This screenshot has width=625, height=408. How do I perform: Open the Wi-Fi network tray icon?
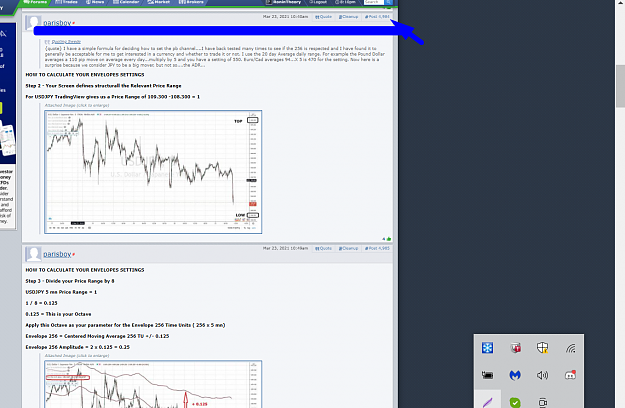click(570, 349)
